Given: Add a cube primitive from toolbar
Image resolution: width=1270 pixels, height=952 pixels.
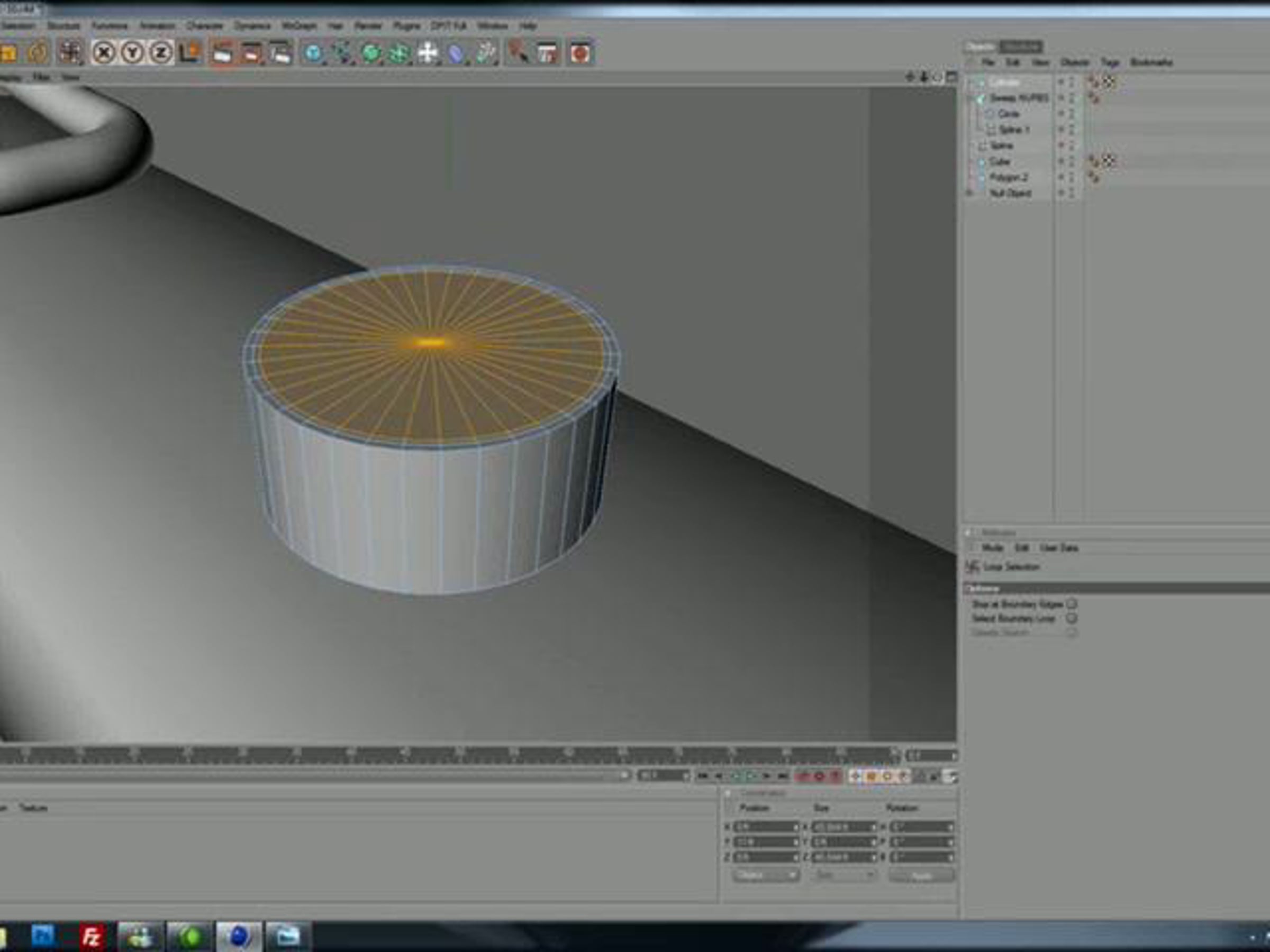Looking at the screenshot, I should [314, 53].
